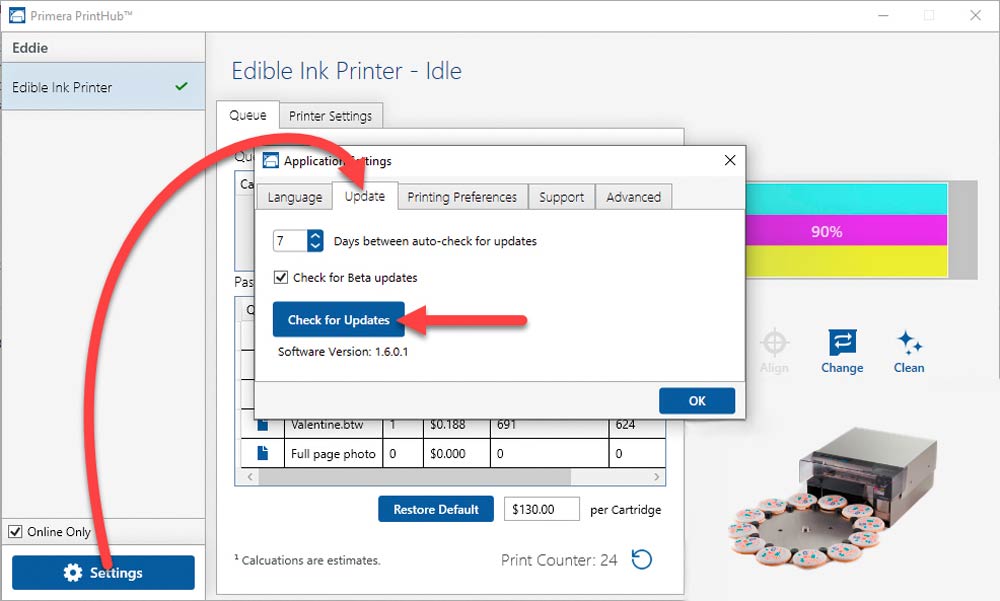Click the Full page photo file icon

coord(262,453)
